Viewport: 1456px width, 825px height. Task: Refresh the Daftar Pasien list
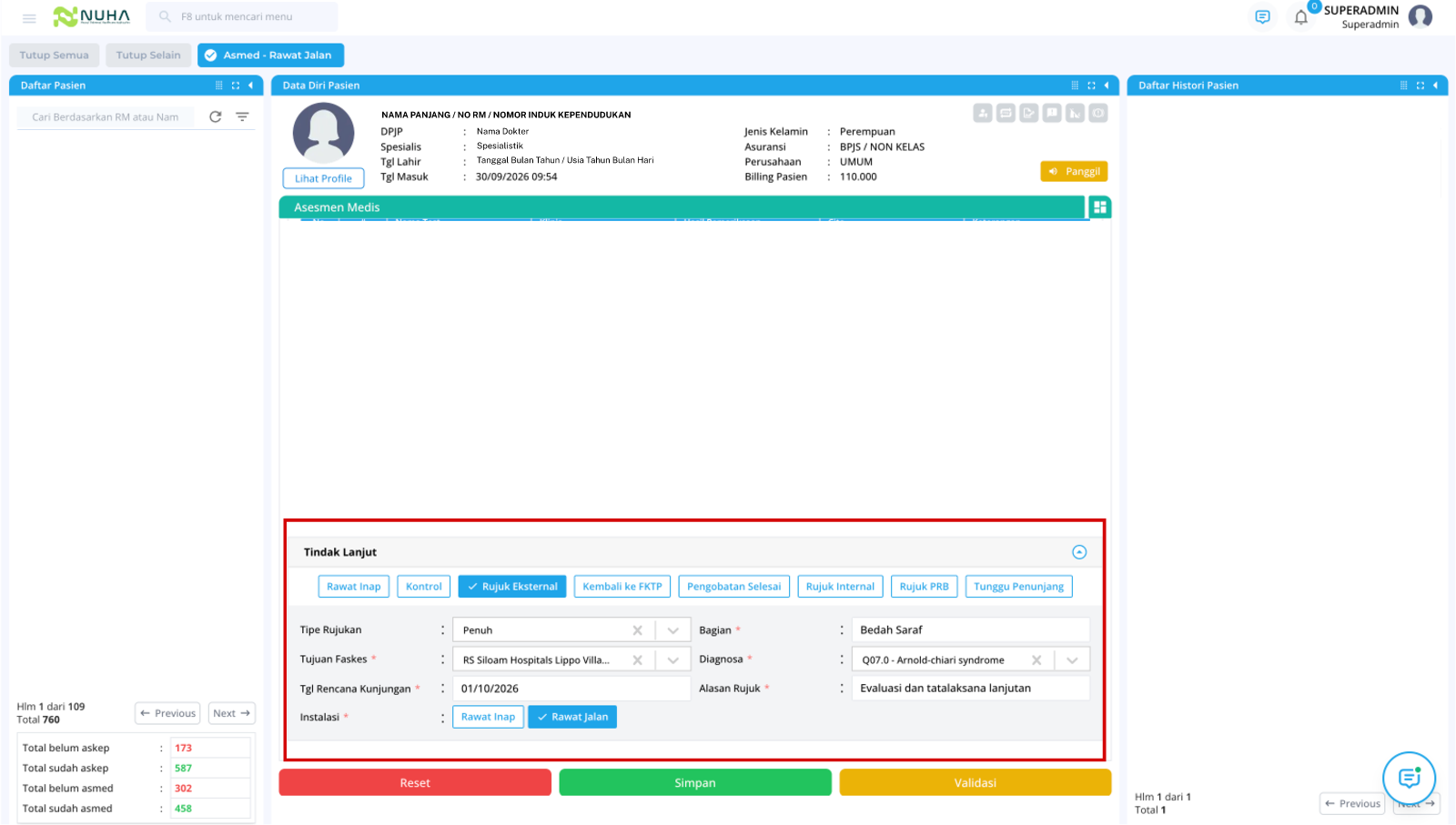216,116
